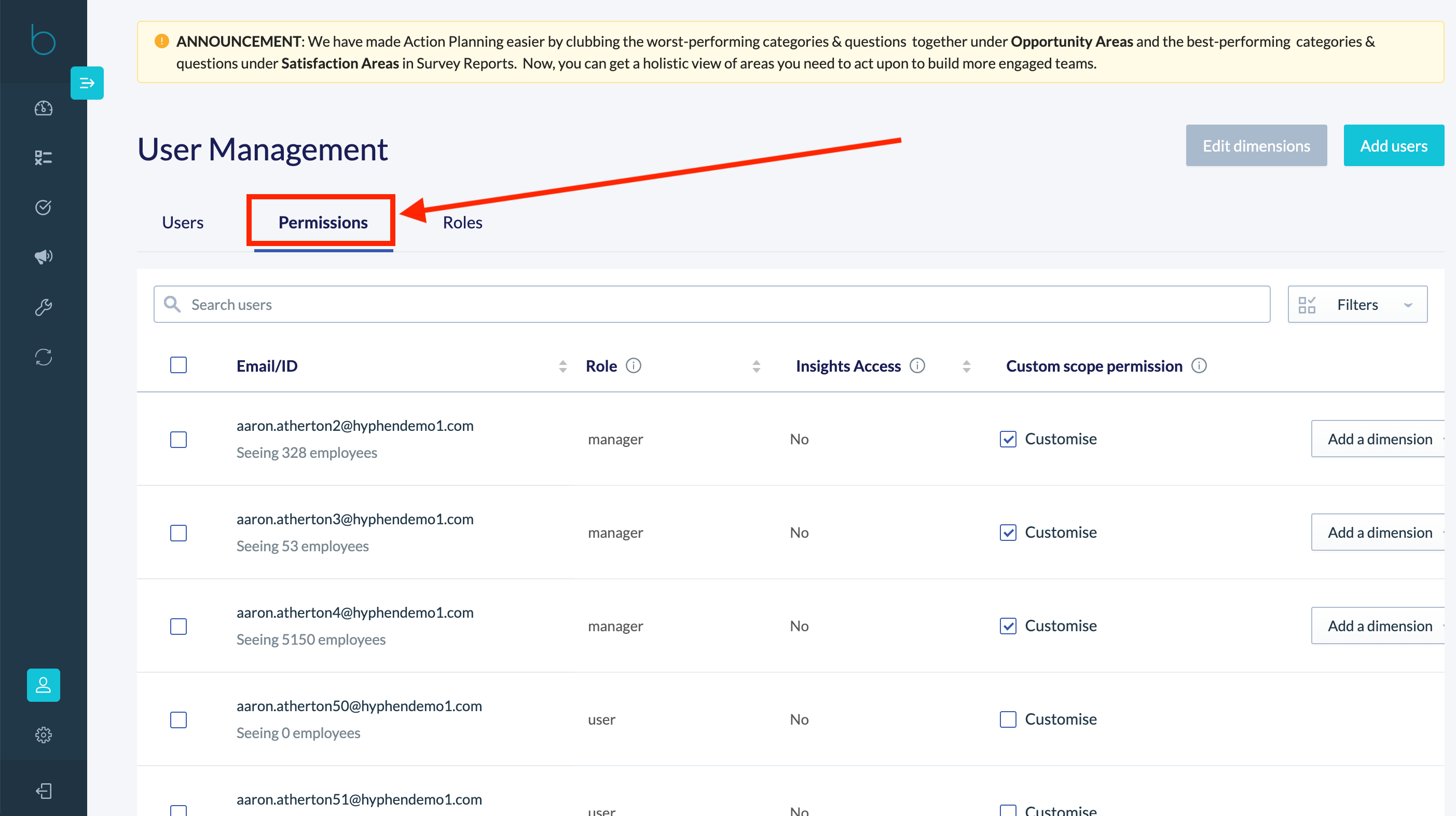
Task: Open the surveys checklist icon
Action: [x=44, y=158]
